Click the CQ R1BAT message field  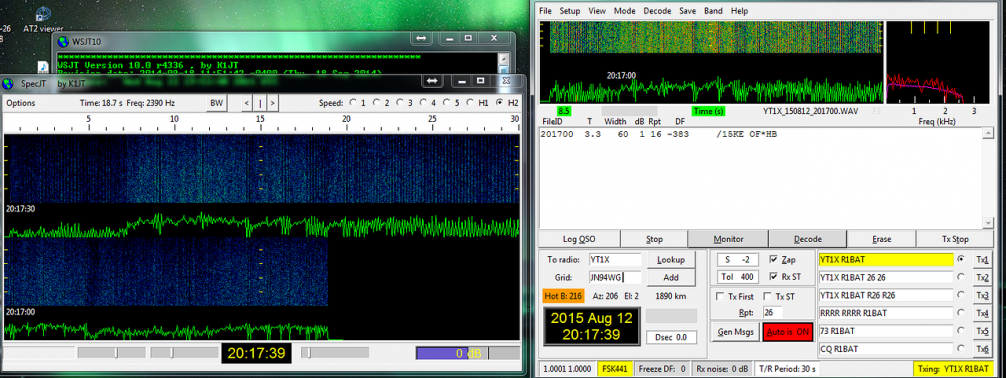tap(886, 349)
